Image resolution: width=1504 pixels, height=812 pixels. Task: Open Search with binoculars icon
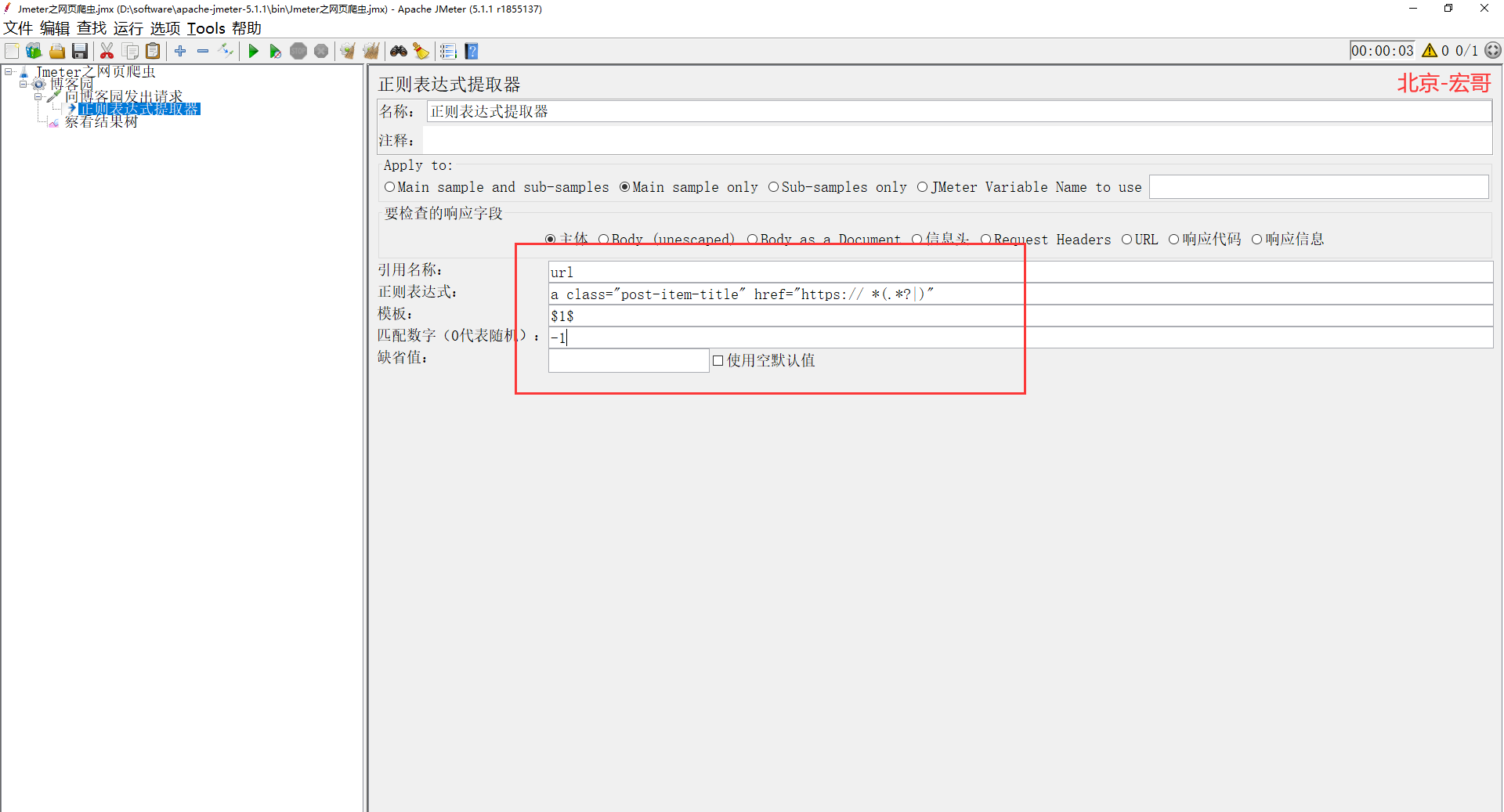(x=399, y=52)
